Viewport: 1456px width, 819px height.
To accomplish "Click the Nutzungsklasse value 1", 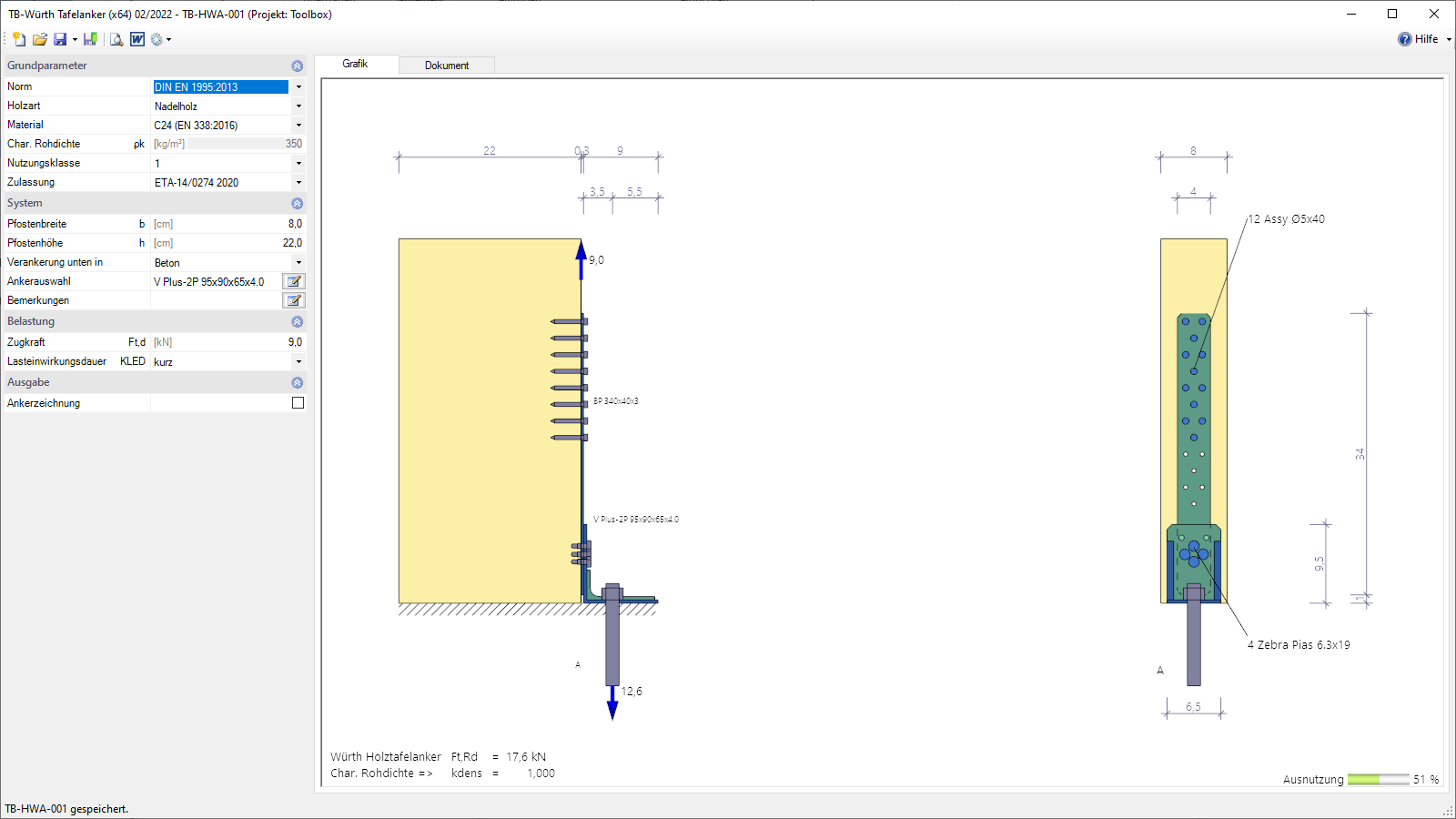I will (x=157, y=164).
